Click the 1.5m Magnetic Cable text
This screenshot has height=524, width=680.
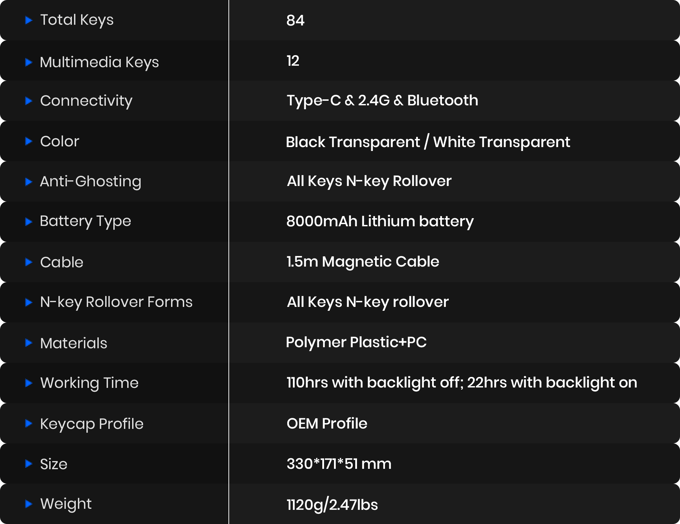pyautogui.click(x=363, y=262)
